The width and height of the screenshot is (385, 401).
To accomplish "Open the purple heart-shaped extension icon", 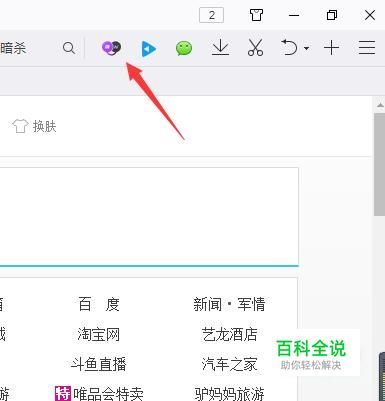I will click(x=111, y=48).
